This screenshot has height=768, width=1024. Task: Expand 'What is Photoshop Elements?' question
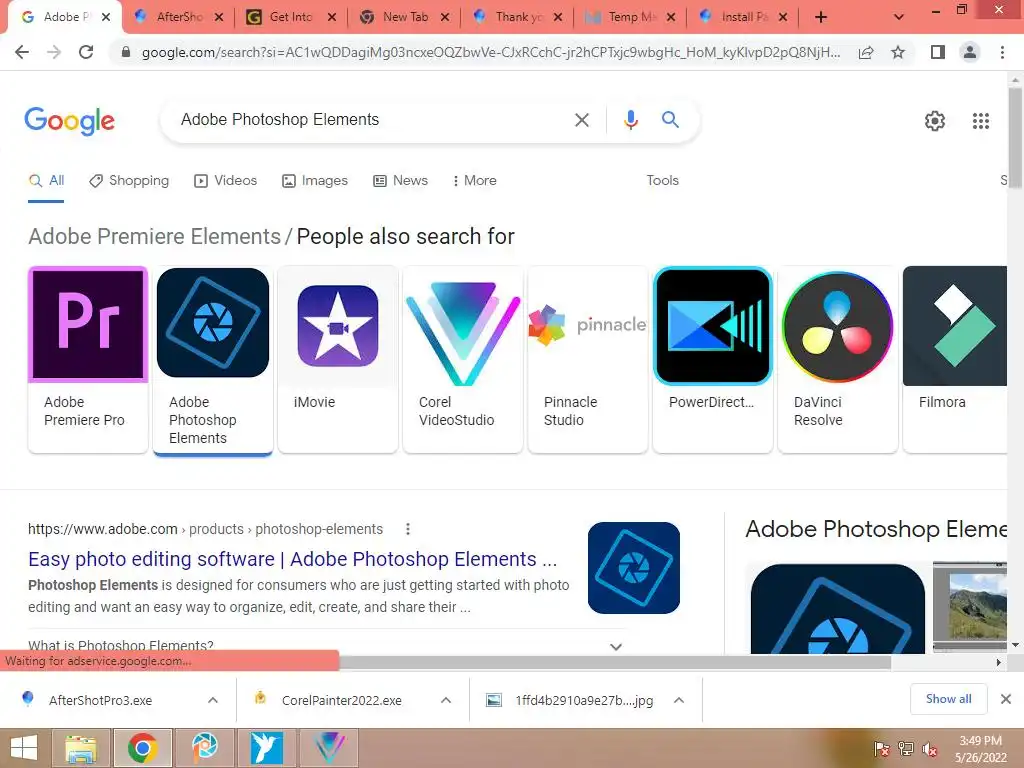[x=327, y=646]
